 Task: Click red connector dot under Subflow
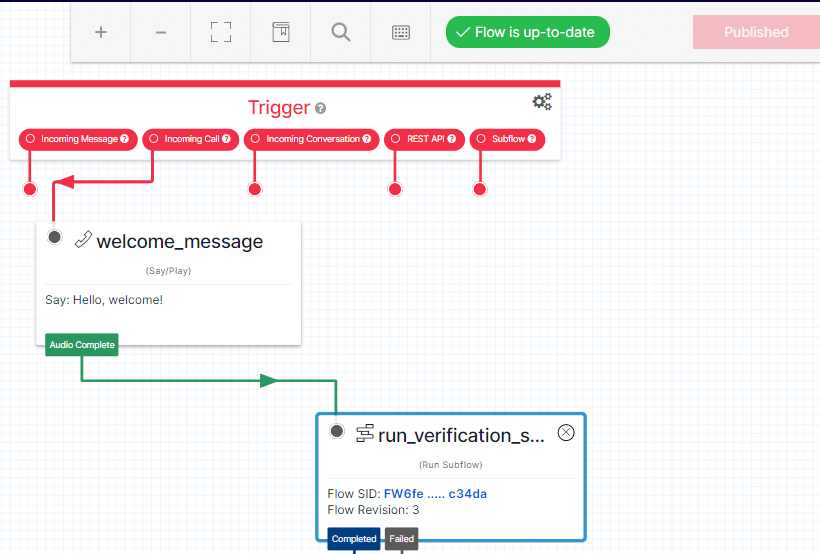click(480, 189)
